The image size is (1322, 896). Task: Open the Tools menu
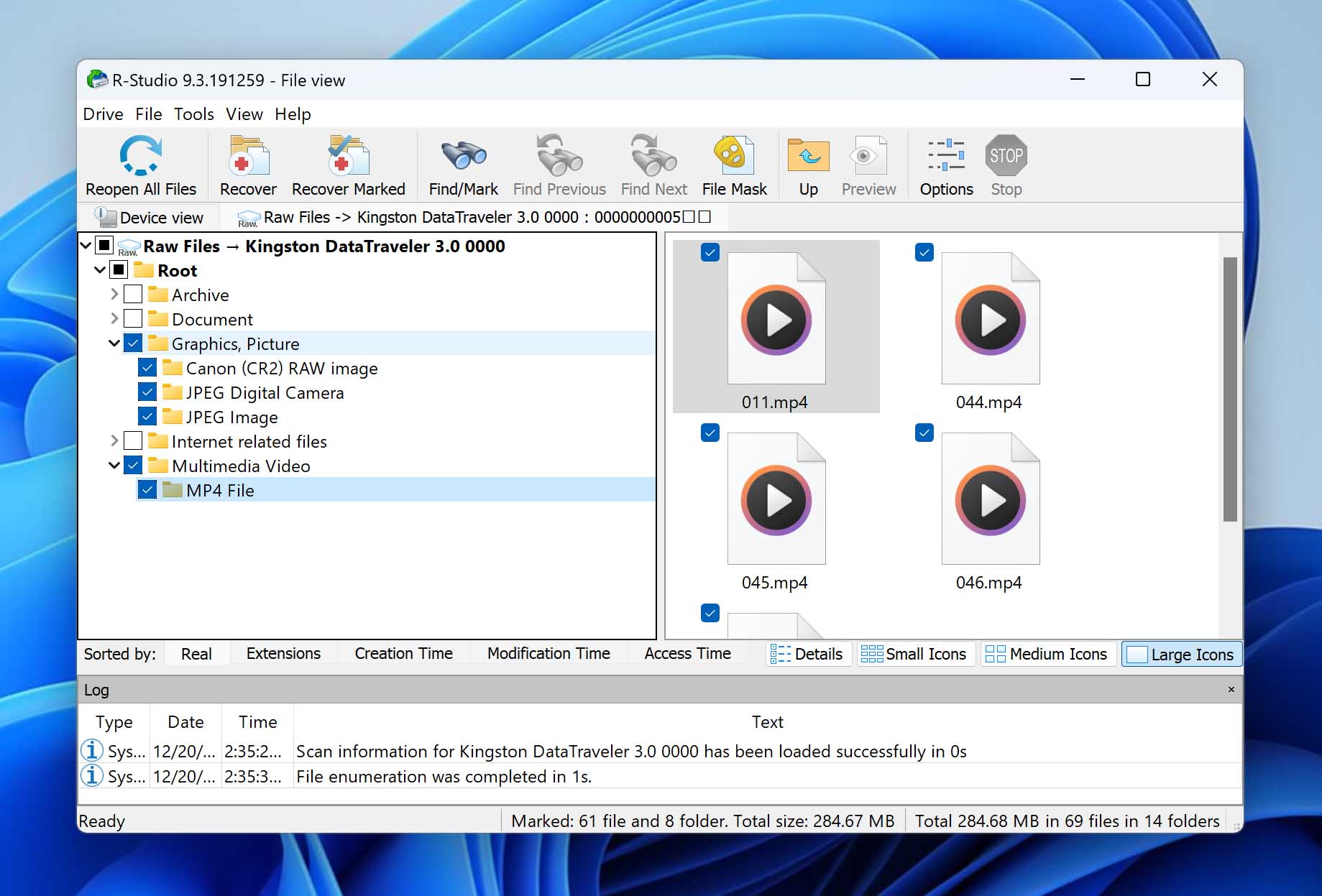pyautogui.click(x=193, y=114)
